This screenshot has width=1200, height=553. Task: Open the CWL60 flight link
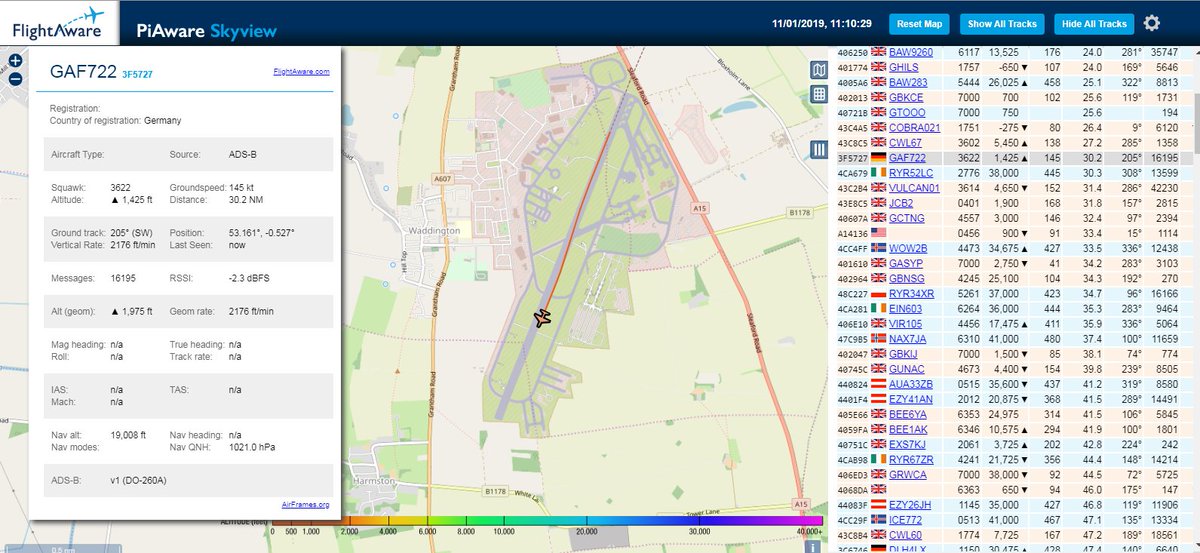[906, 535]
